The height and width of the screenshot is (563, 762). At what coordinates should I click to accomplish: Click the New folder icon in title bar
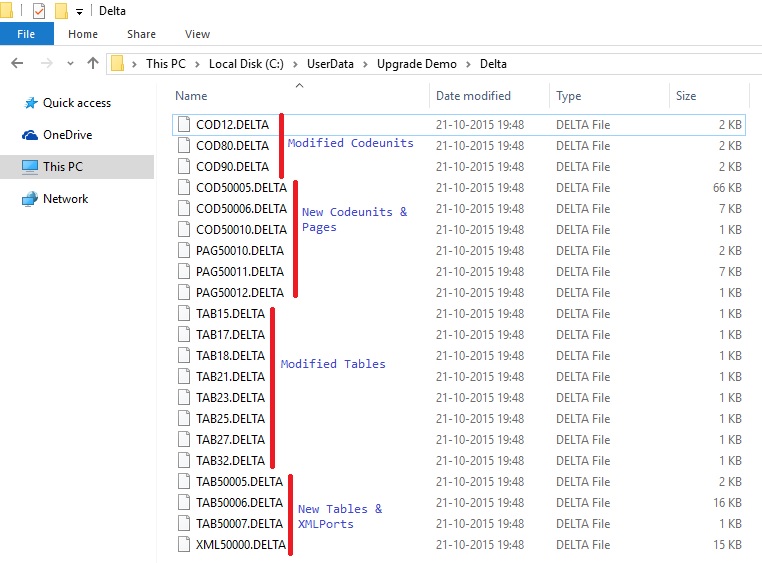60,10
